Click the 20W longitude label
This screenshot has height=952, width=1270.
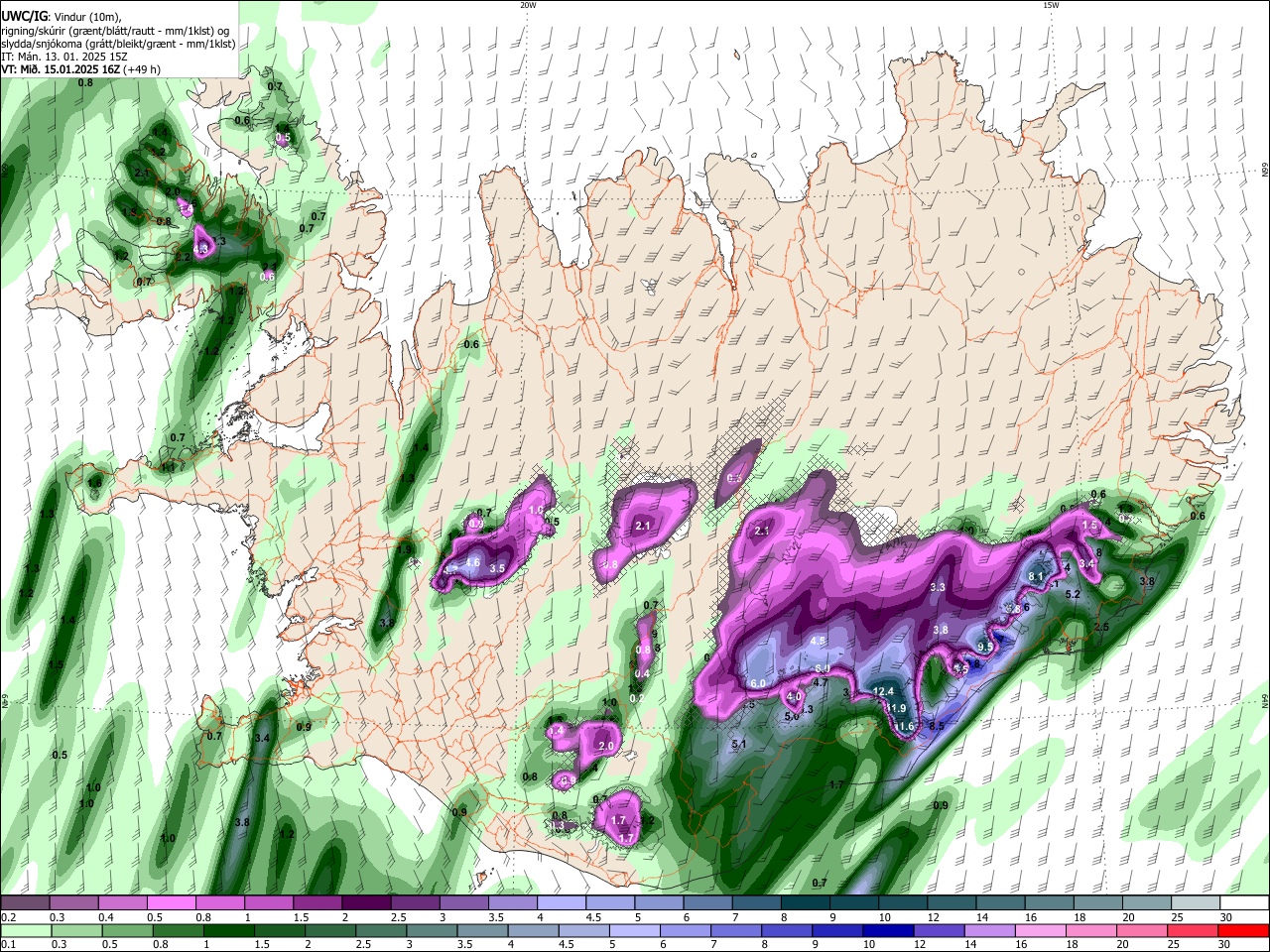pyautogui.click(x=528, y=5)
